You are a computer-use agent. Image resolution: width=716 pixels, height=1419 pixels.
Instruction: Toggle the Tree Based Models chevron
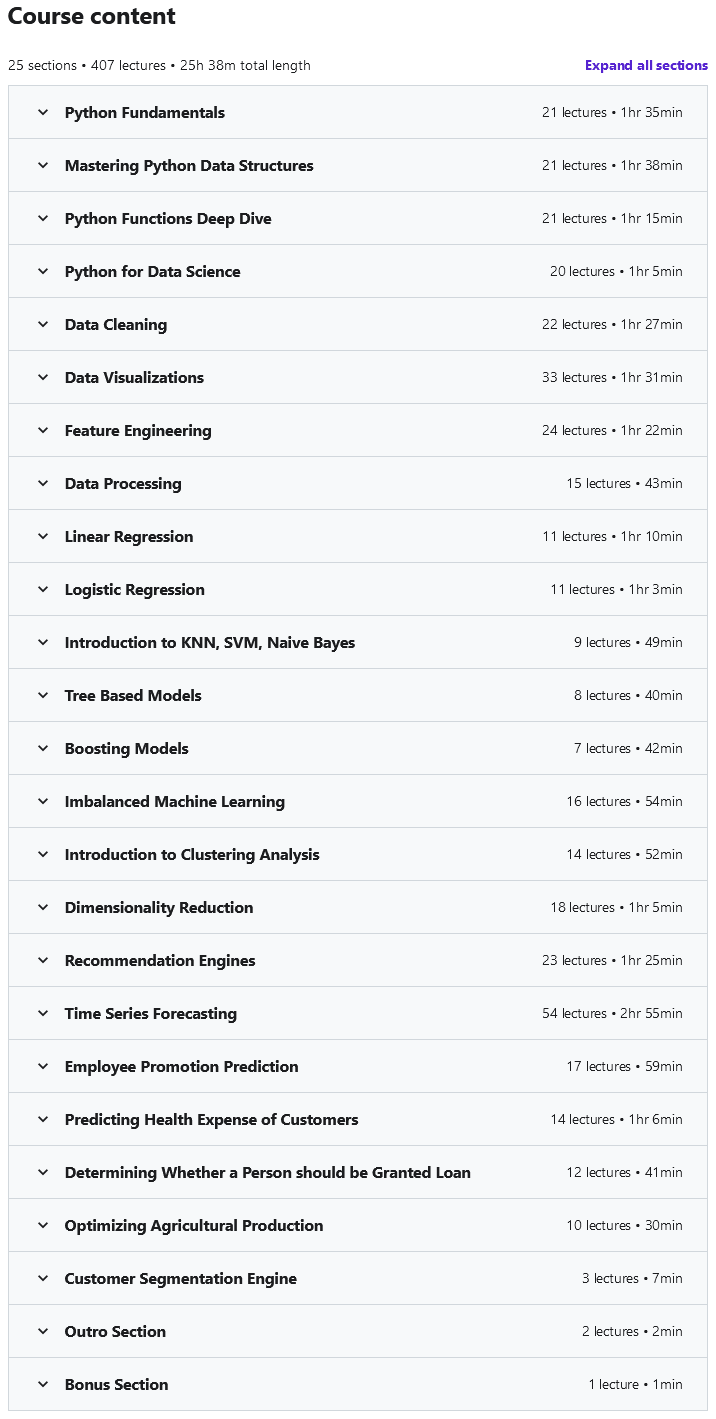43,695
